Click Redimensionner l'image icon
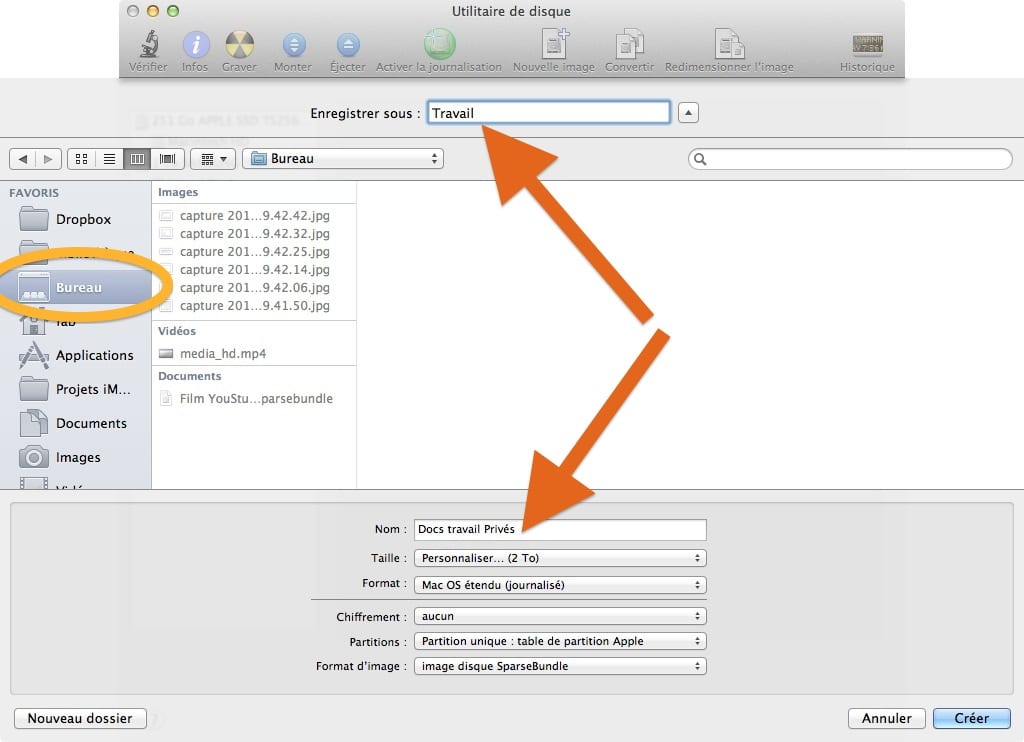 tap(729, 44)
